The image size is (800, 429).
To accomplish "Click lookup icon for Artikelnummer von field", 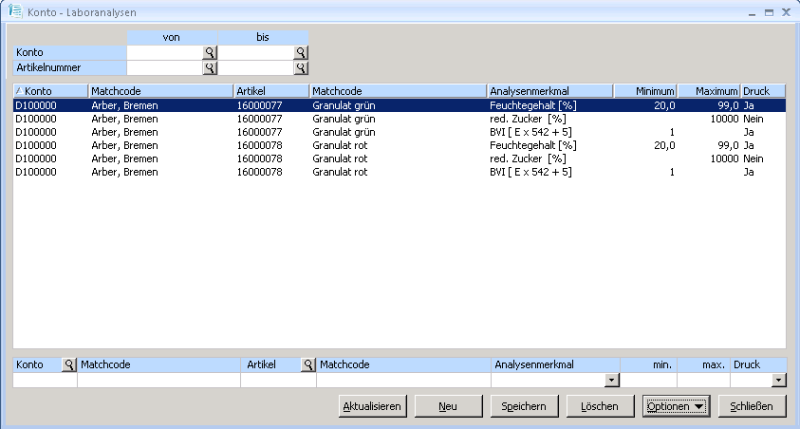I will pos(210,68).
